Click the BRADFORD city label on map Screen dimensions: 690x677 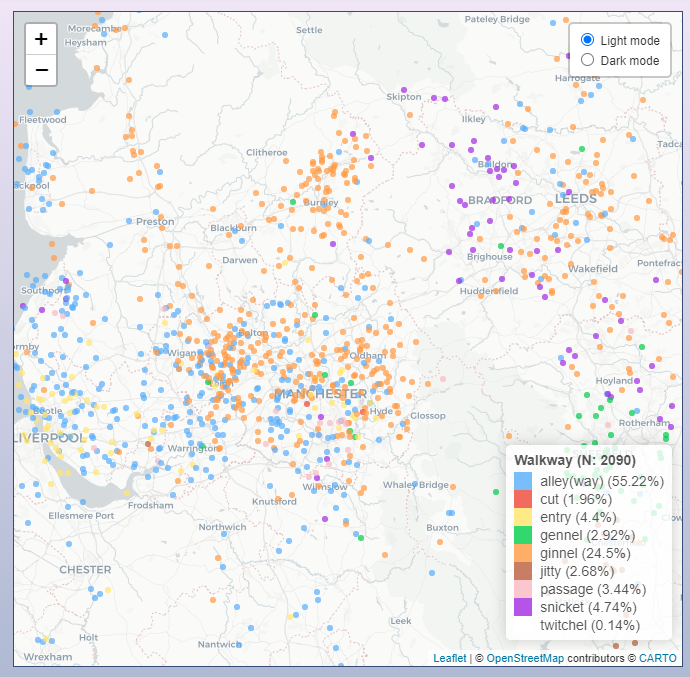[500, 200]
